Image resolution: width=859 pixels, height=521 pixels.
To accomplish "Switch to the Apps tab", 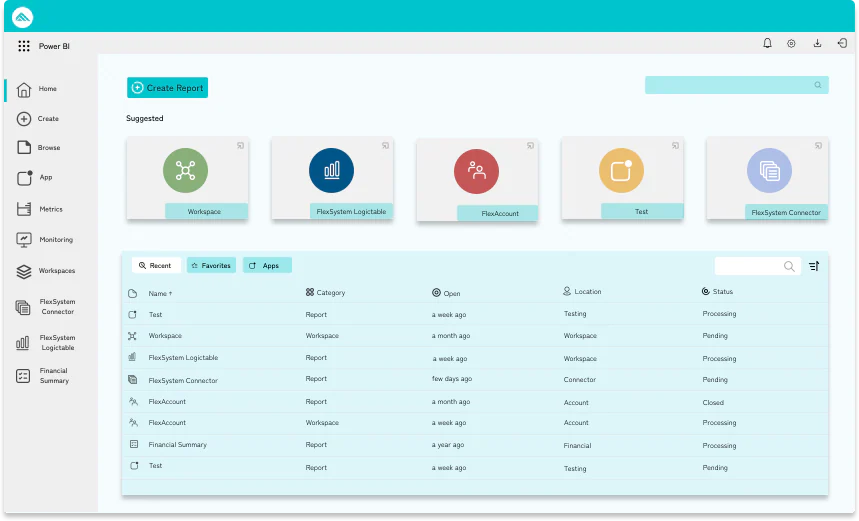I will pos(267,266).
